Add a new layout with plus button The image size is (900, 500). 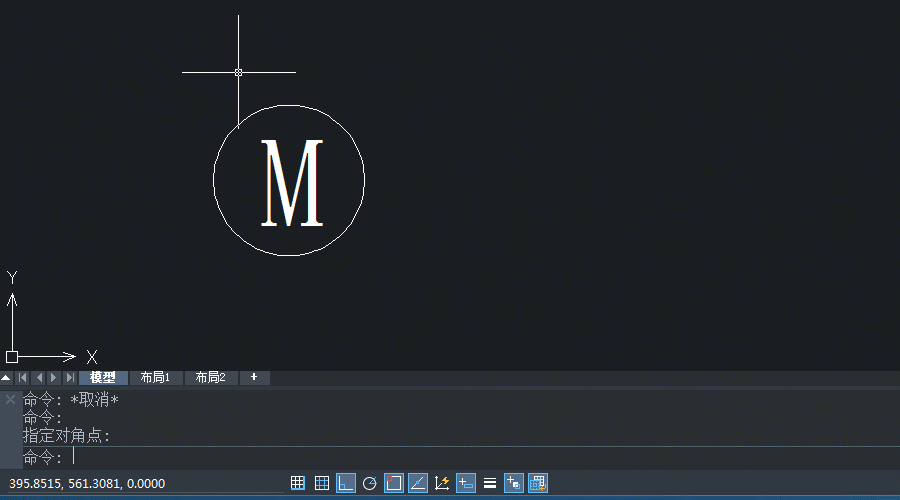coord(254,378)
